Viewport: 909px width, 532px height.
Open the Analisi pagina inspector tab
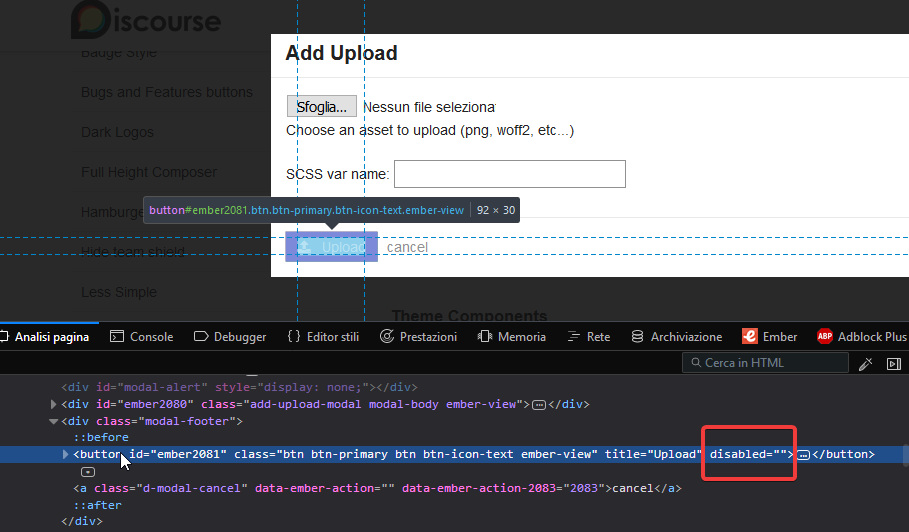click(46, 337)
